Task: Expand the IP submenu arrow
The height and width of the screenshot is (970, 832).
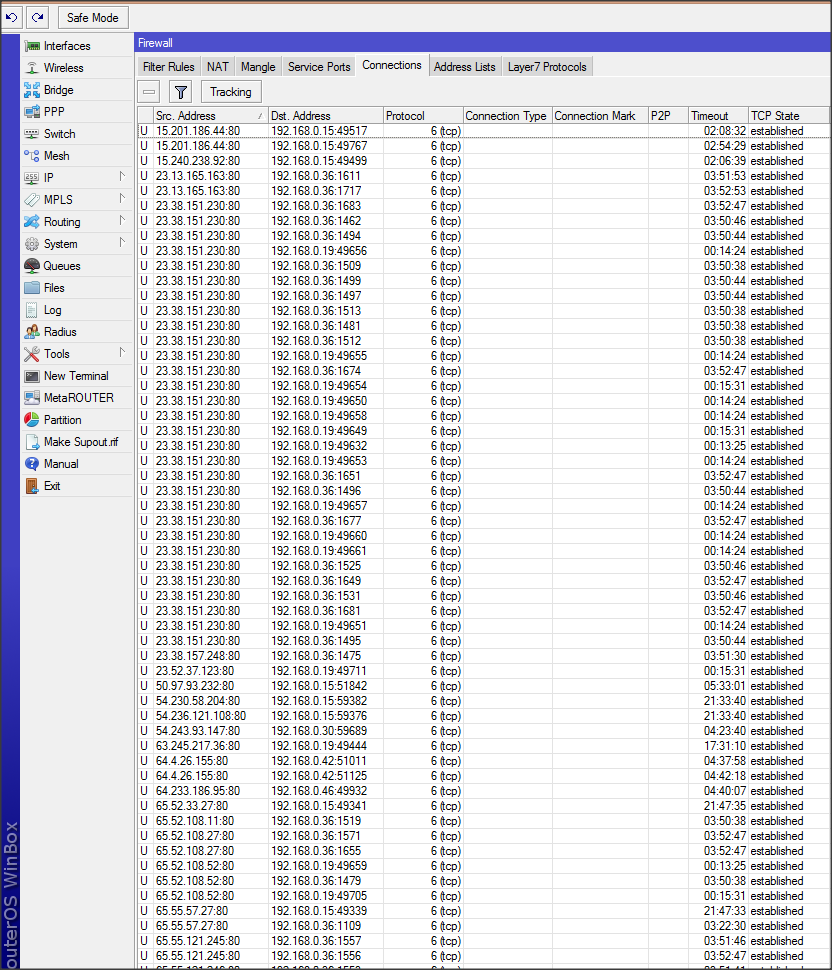Action: click(x=122, y=177)
